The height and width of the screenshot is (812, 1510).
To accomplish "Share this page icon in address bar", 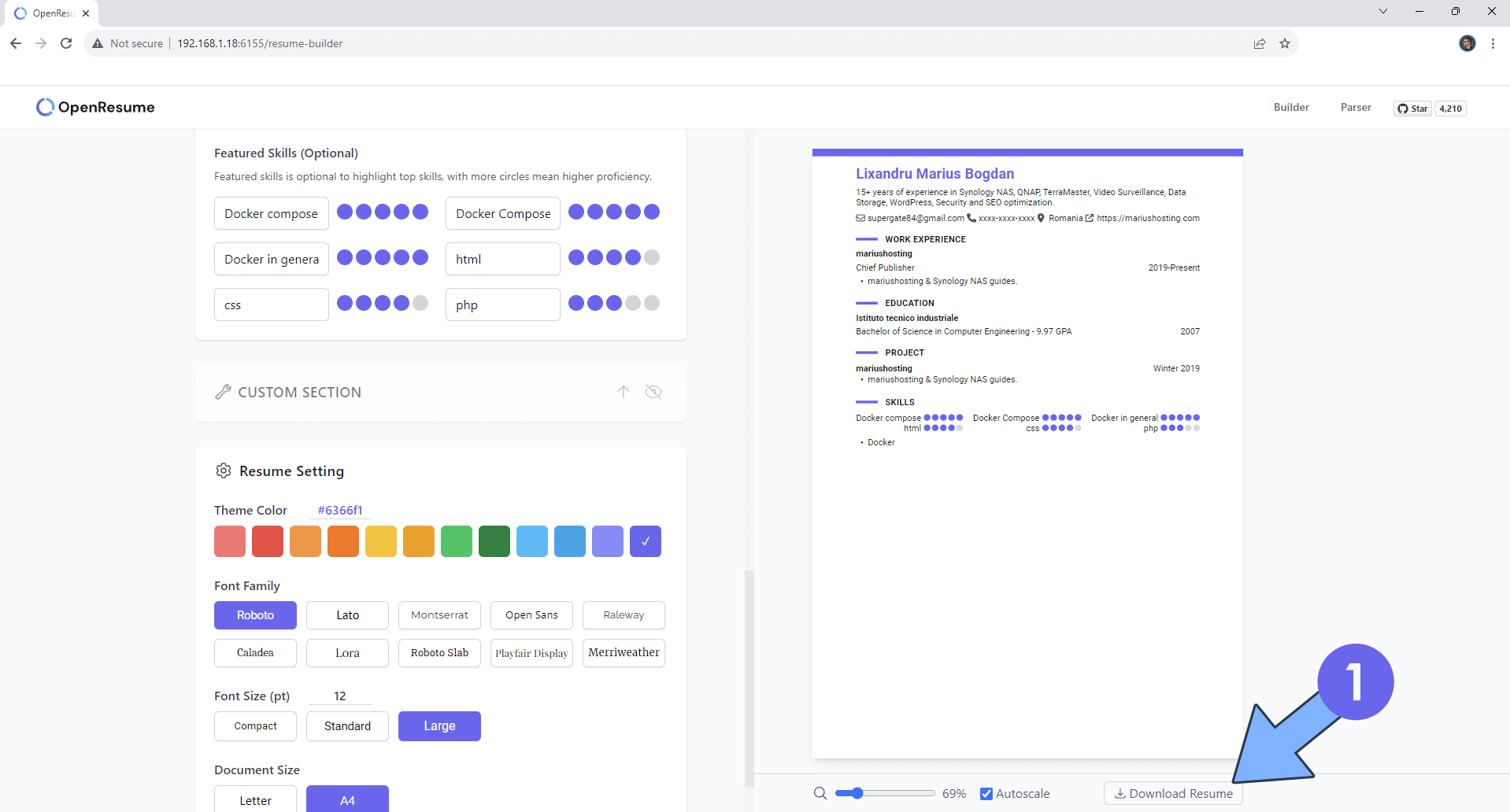I will pos(1260,43).
